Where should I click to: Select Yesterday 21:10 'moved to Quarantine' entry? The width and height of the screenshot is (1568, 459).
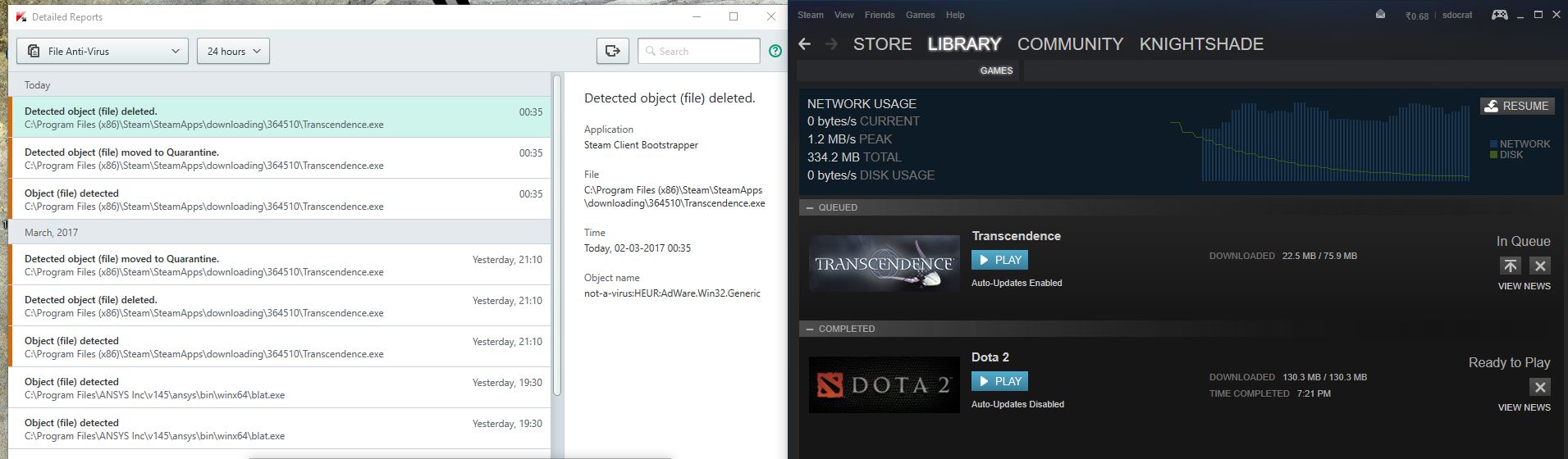[x=280, y=265]
